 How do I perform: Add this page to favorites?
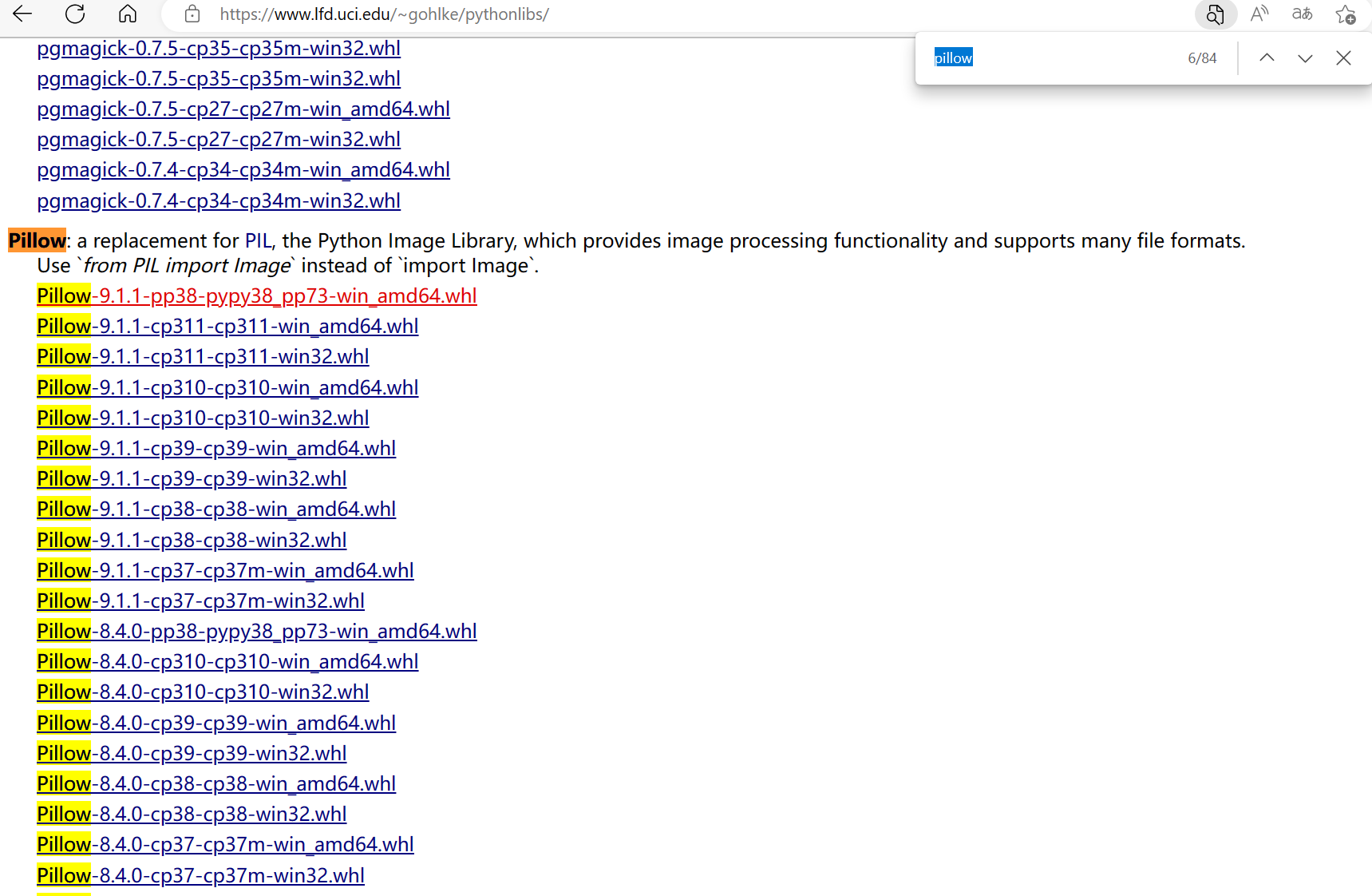click(1346, 14)
